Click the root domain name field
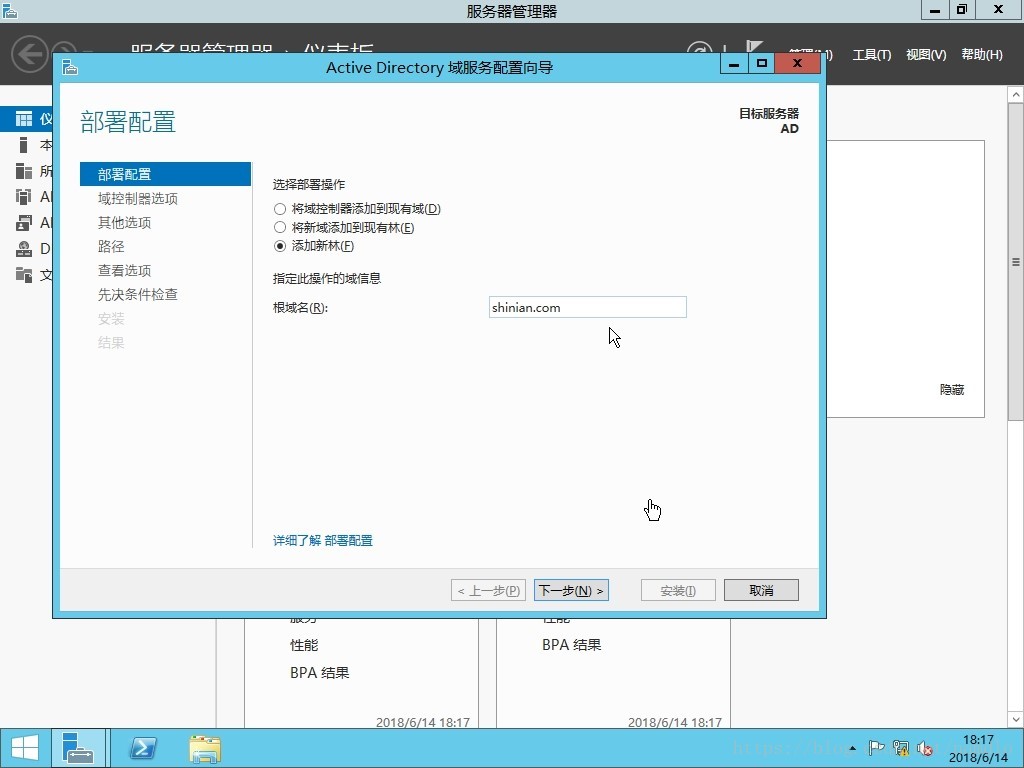Image resolution: width=1024 pixels, height=768 pixels. [x=587, y=308]
